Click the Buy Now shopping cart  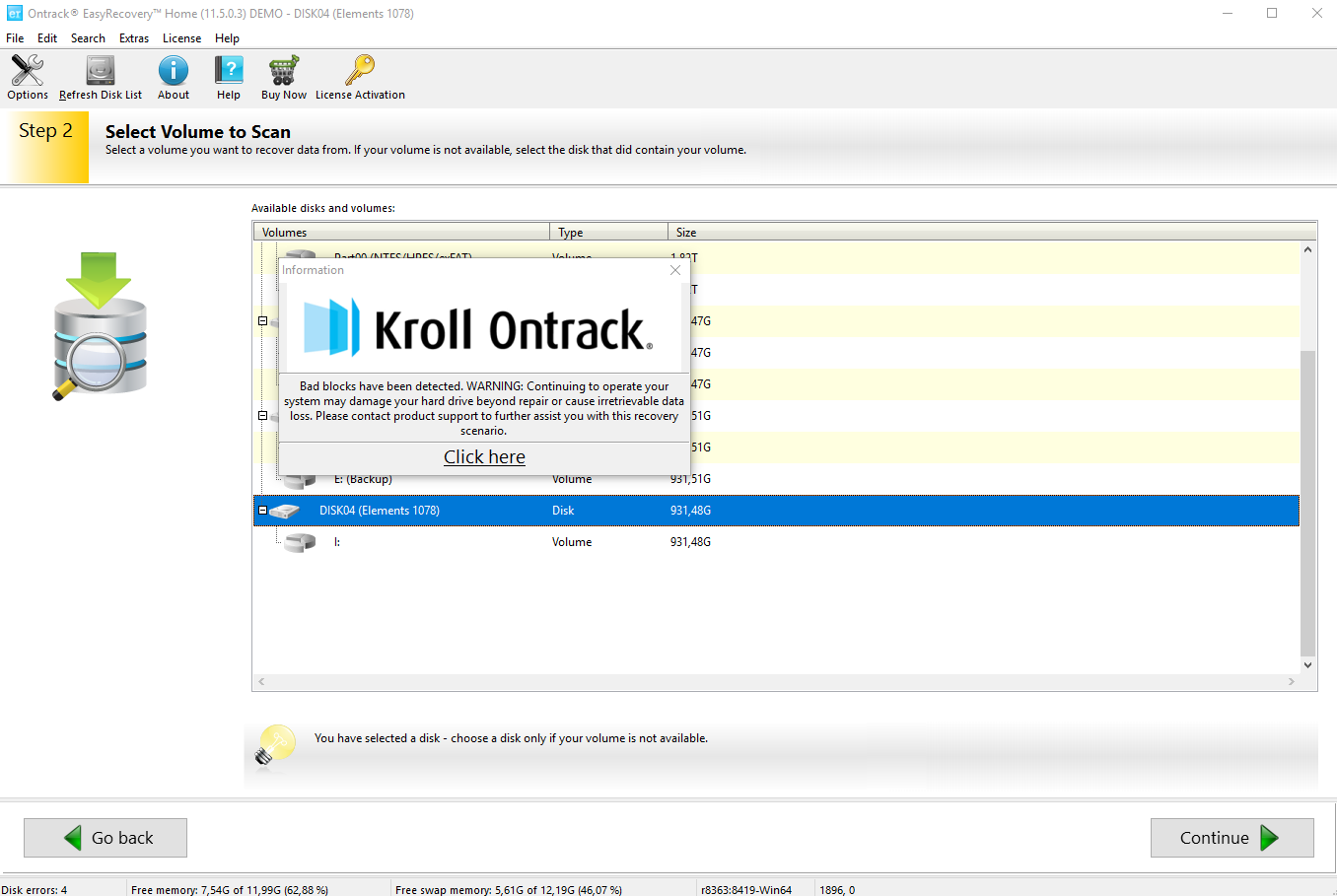(x=284, y=78)
